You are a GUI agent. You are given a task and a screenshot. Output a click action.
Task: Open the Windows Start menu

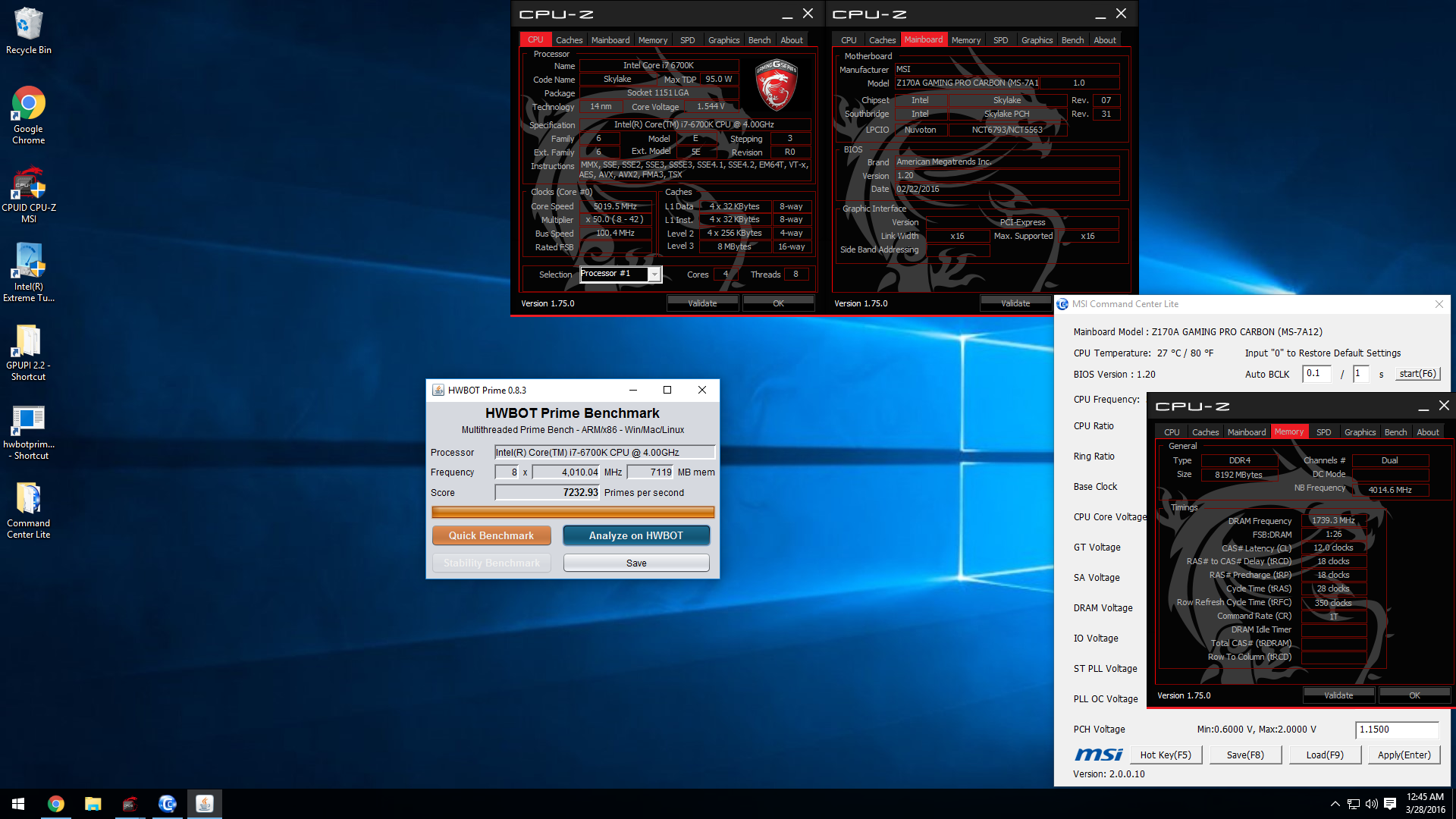coord(18,804)
